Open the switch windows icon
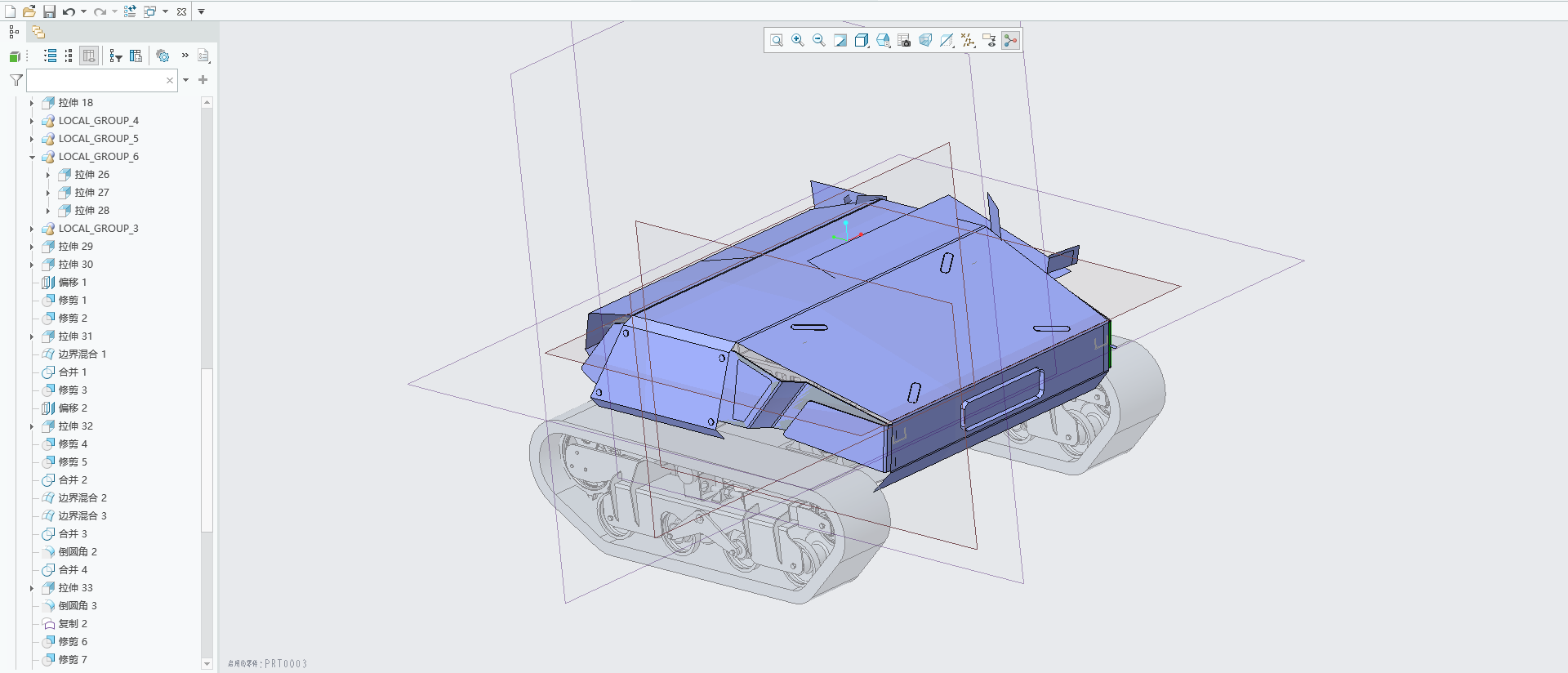1568x673 pixels. pos(150,11)
